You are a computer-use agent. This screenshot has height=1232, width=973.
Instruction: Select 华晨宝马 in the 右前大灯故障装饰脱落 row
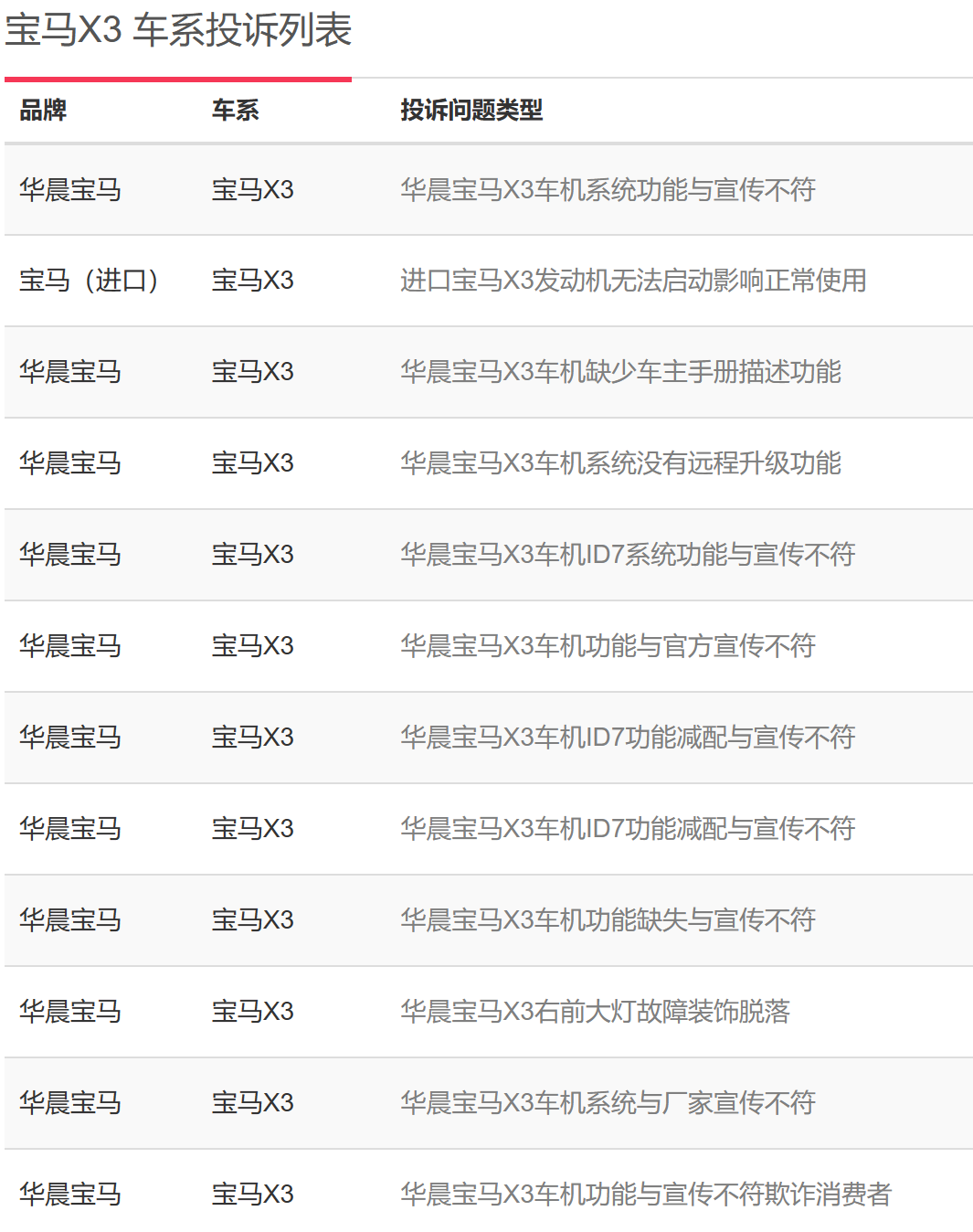tap(70, 1012)
